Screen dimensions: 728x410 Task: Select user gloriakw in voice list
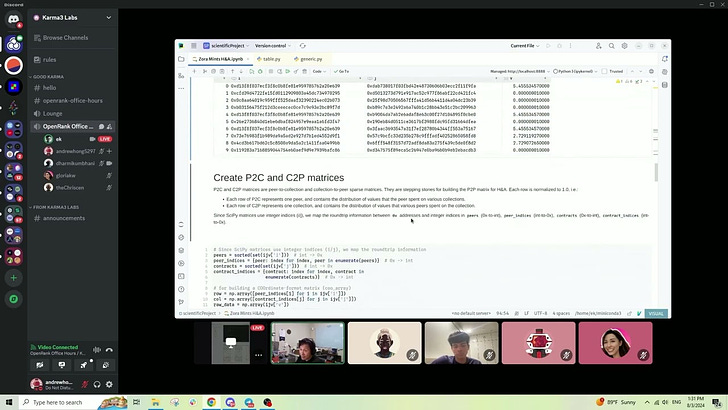pos(78,176)
